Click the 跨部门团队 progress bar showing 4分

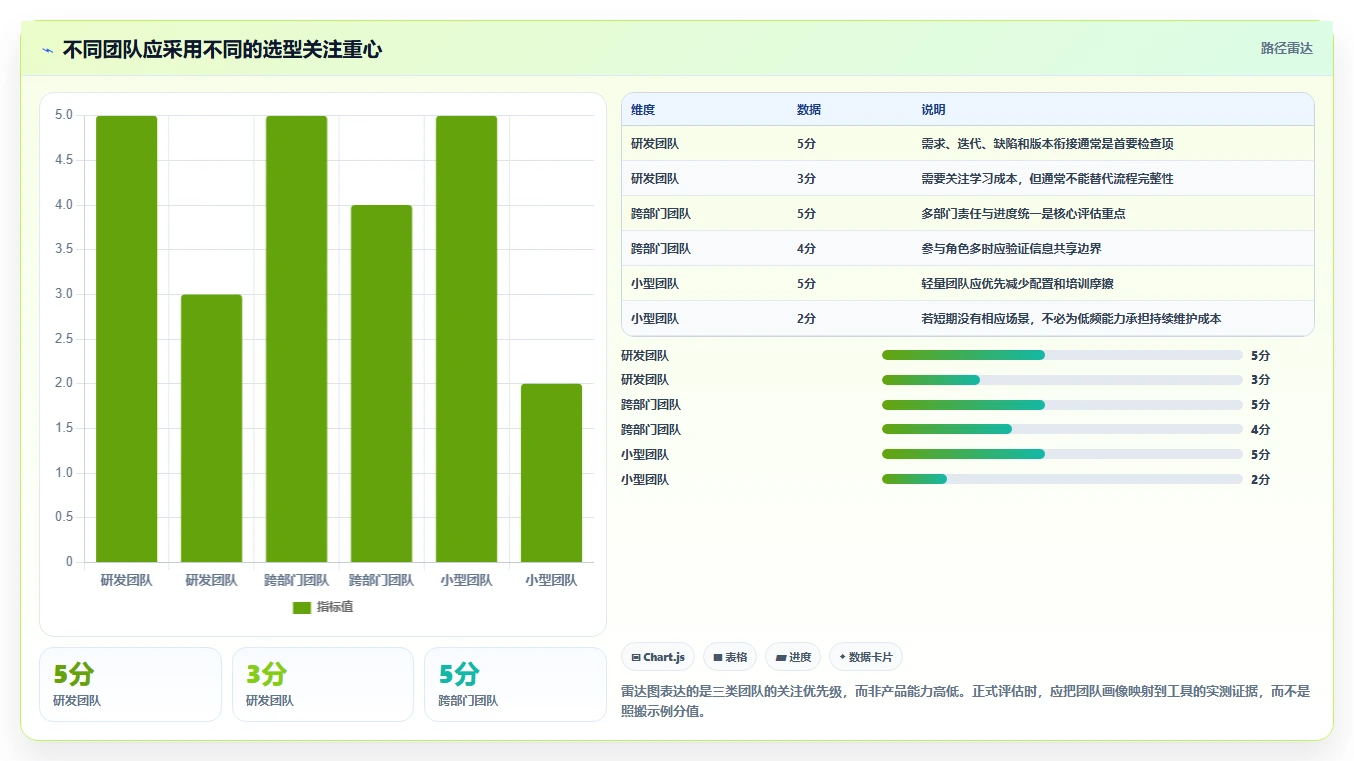click(x=1062, y=430)
